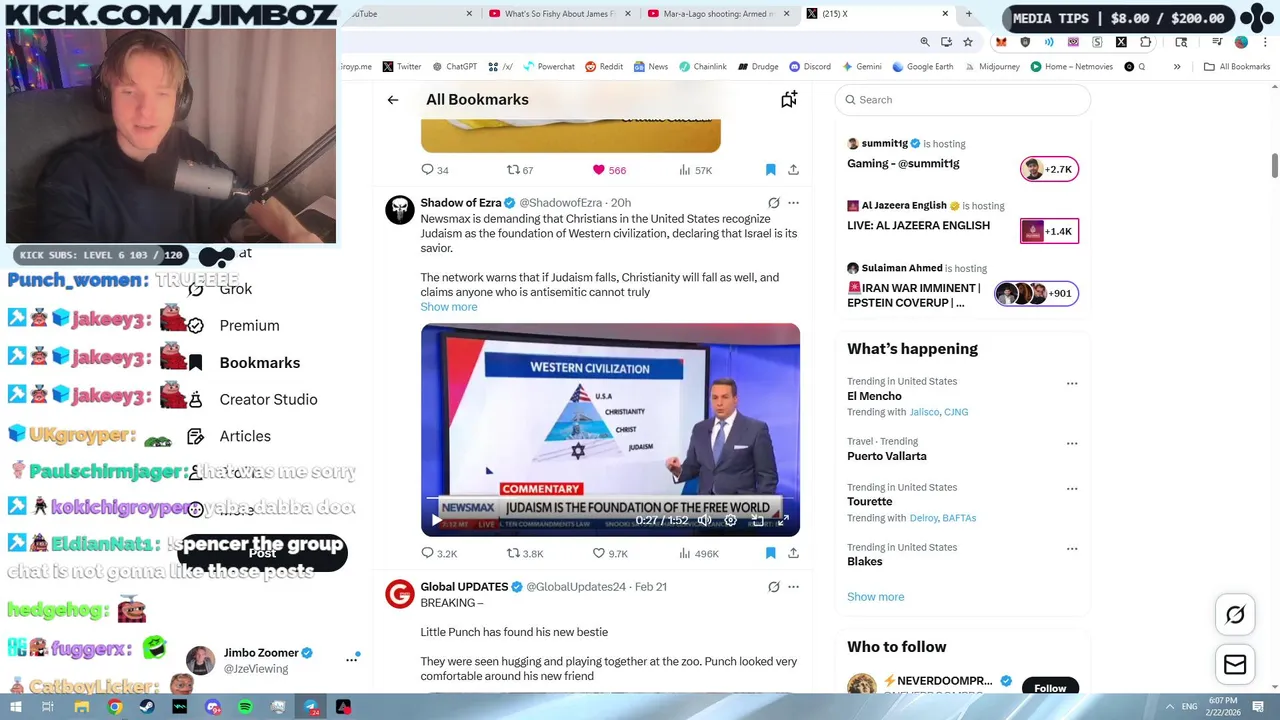Show more trending topics
Image resolution: width=1280 pixels, height=720 pixels.
875,597
